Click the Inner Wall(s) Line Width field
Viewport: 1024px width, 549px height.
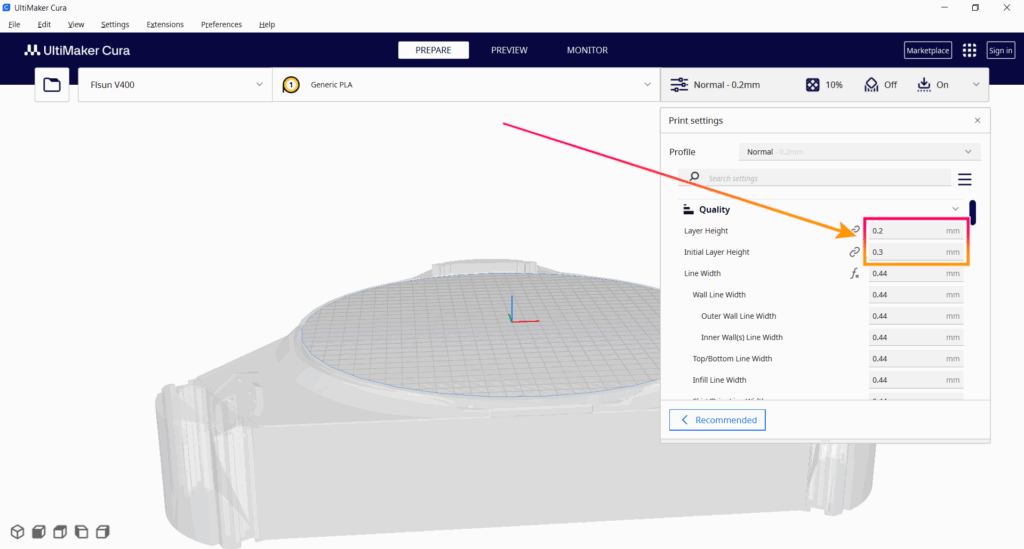tap(916, 337)
